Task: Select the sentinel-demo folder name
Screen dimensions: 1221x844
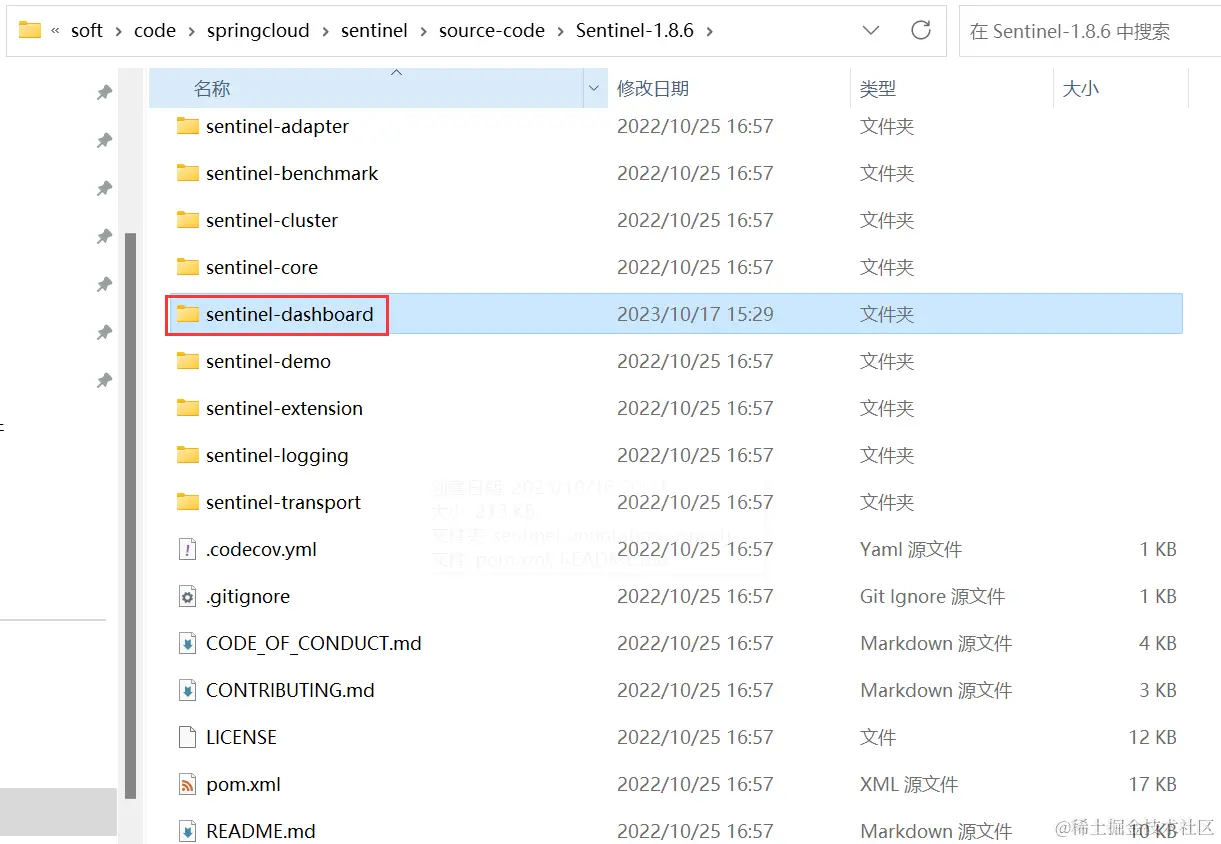Action: [x=268, y=361]
